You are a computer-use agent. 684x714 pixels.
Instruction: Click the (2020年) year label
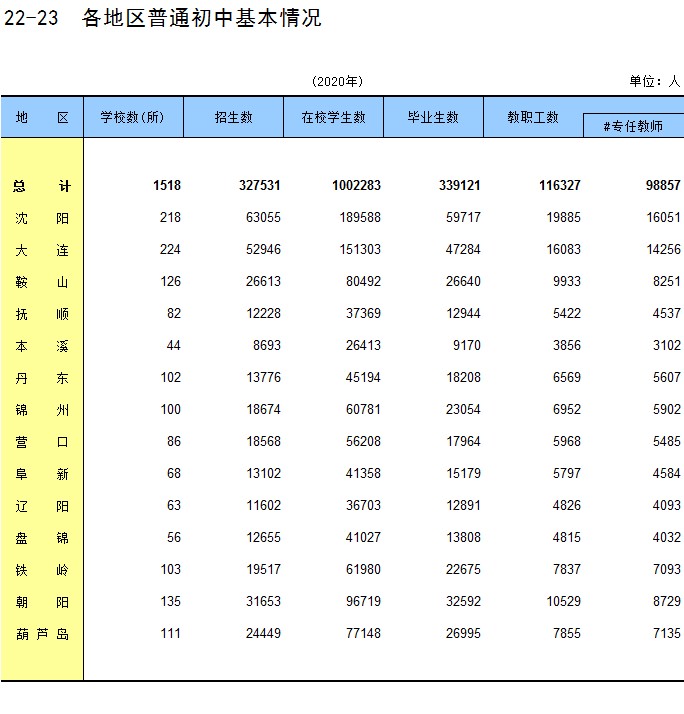tap(337, 82)
